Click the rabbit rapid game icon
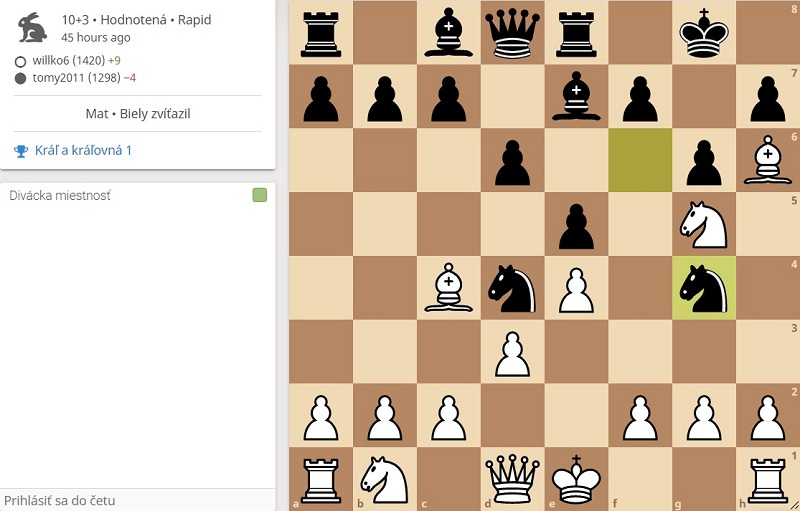This screenshot has height=511, width=800. point(33,28)
